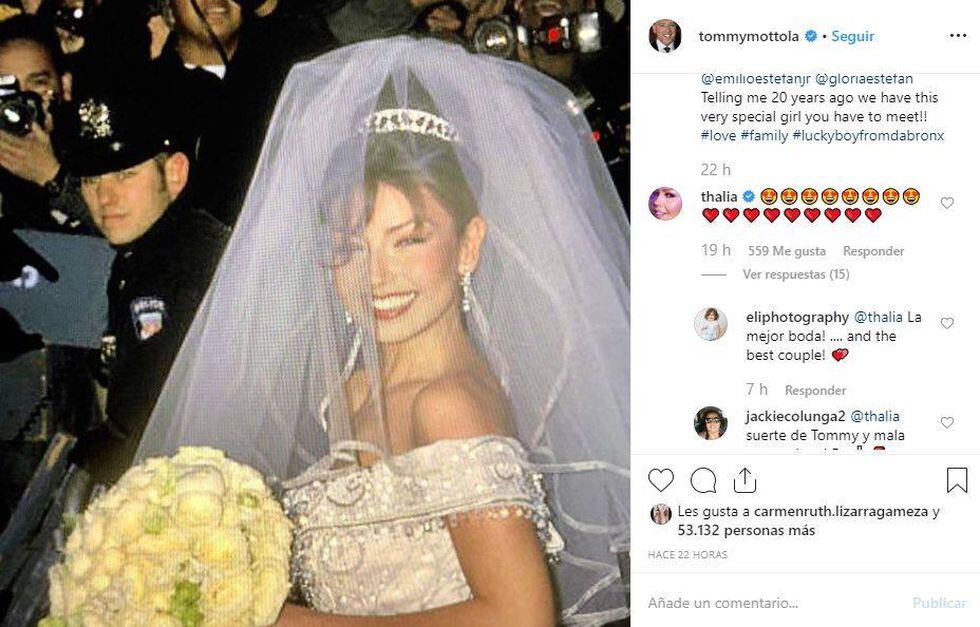Open tommymottola's profile picture

(665, 36)
